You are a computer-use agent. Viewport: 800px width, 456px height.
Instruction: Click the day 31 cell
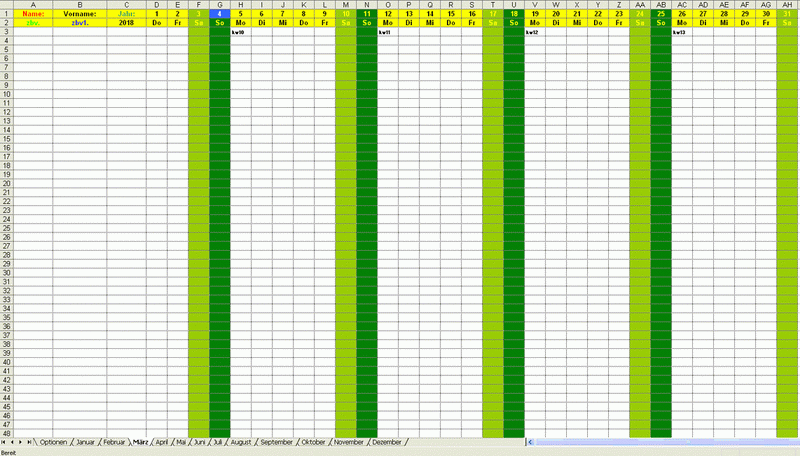coord(787,14)
